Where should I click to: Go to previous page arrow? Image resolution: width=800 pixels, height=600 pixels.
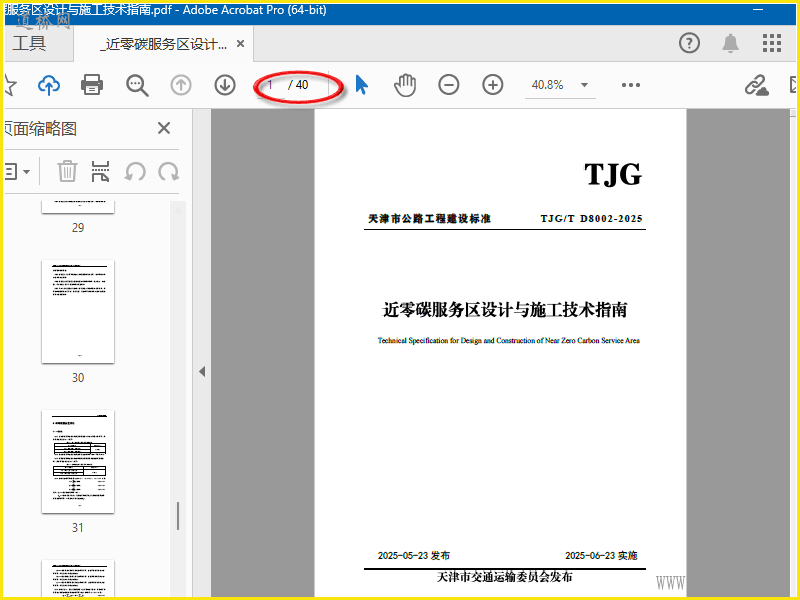(x=181, y=85)
